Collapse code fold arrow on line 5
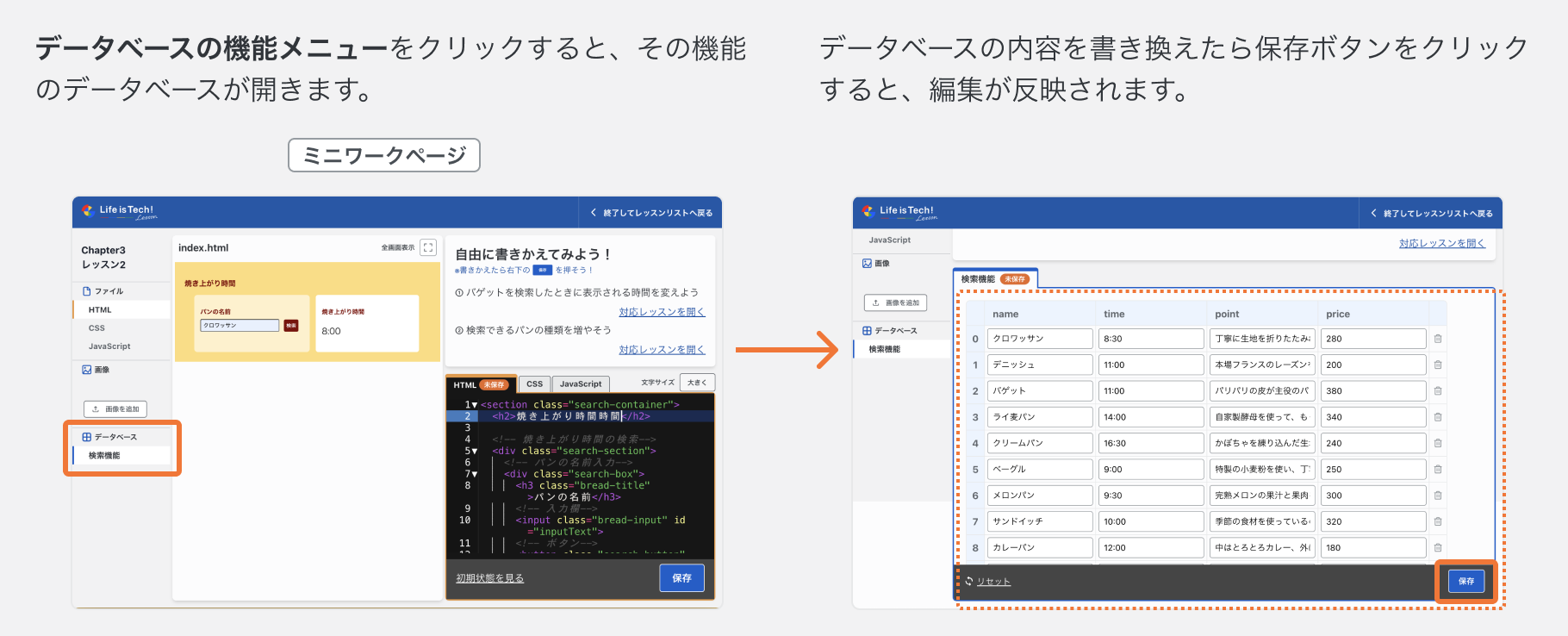1568x636 pixels. click(475, 452)
